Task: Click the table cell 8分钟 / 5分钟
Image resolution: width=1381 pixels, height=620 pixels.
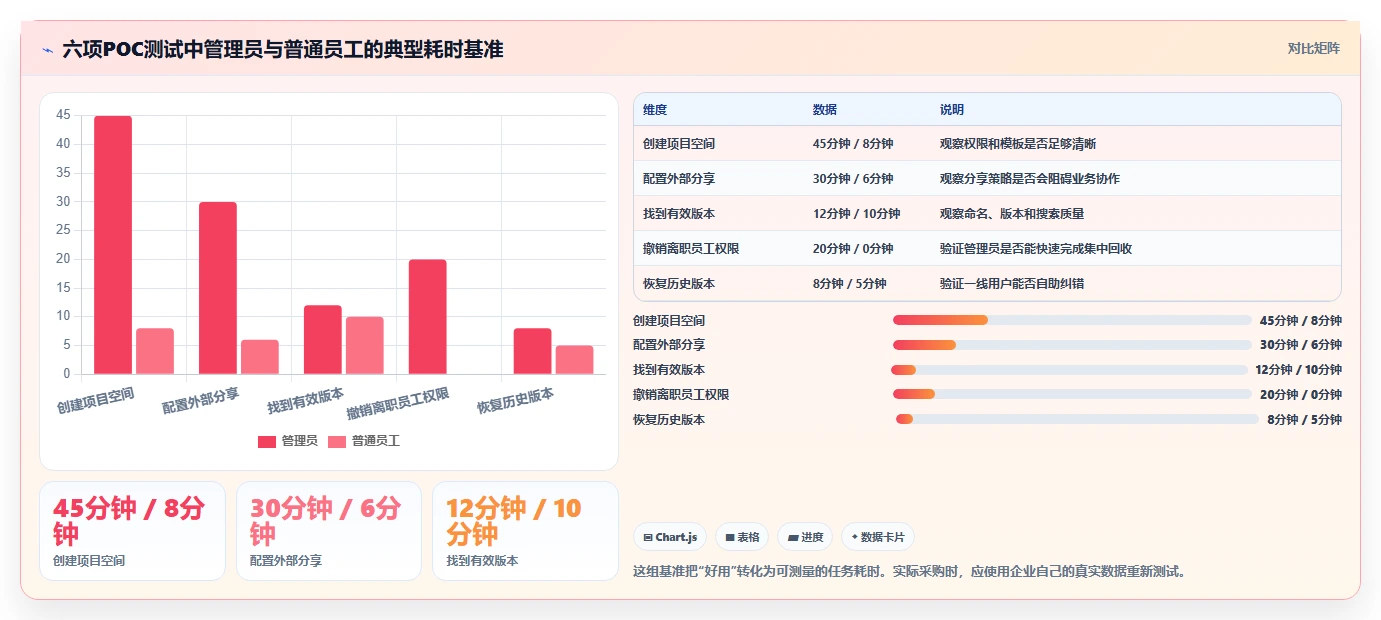Action: (850, 284)
